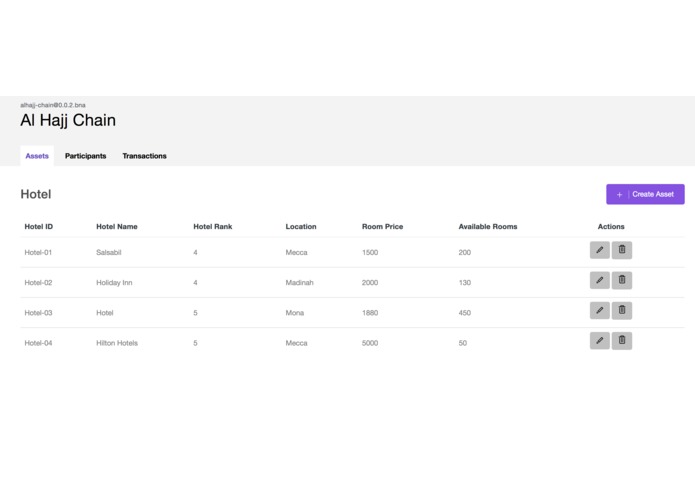Delete the Hotel-02 Holiday Inn asset
The width and height of the screenshot is (695, 494).
coord(622,280)
